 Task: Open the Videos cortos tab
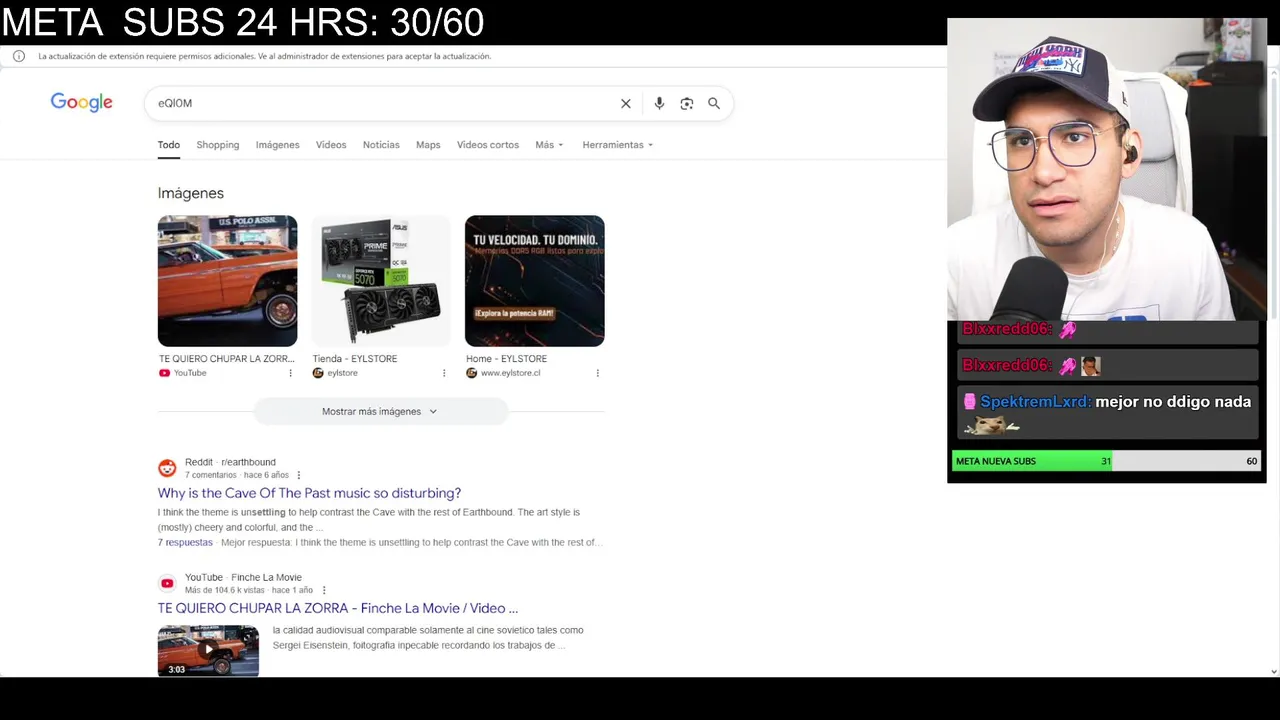(x=488, y=145)
